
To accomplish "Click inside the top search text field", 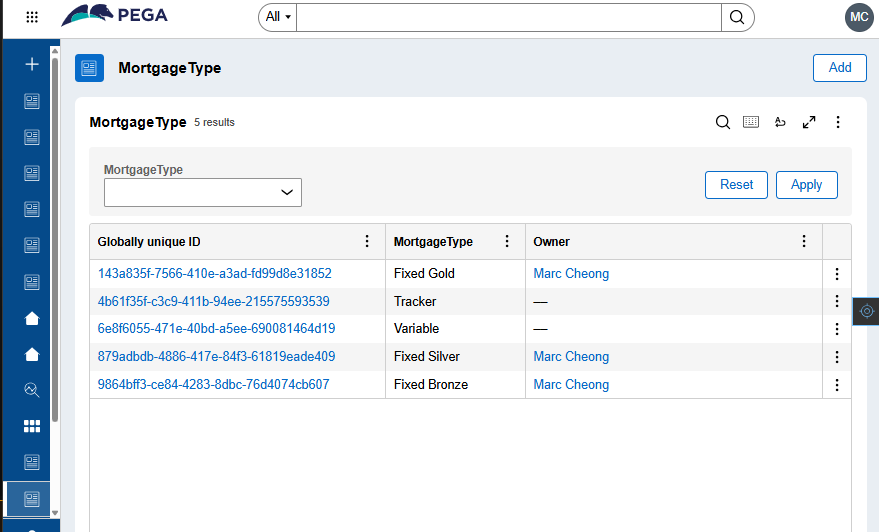I will (508, 17).
